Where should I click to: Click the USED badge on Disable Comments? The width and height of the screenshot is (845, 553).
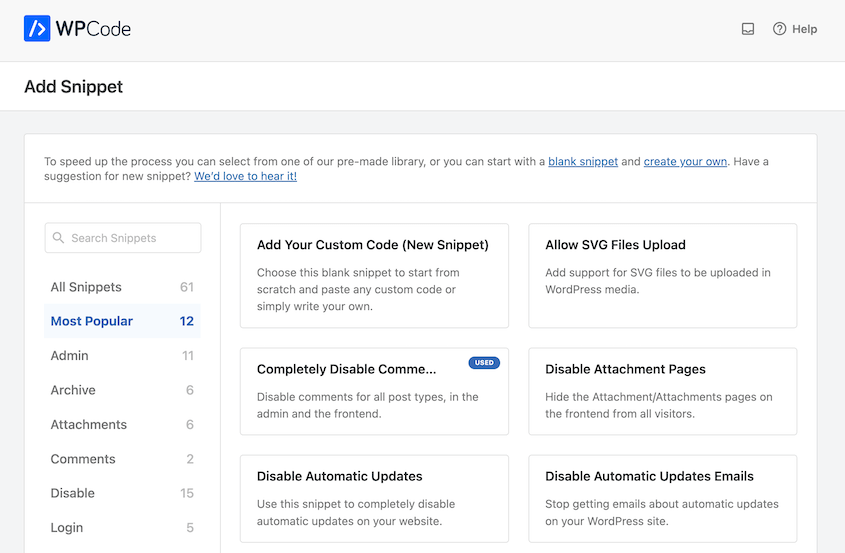[484, 363]
